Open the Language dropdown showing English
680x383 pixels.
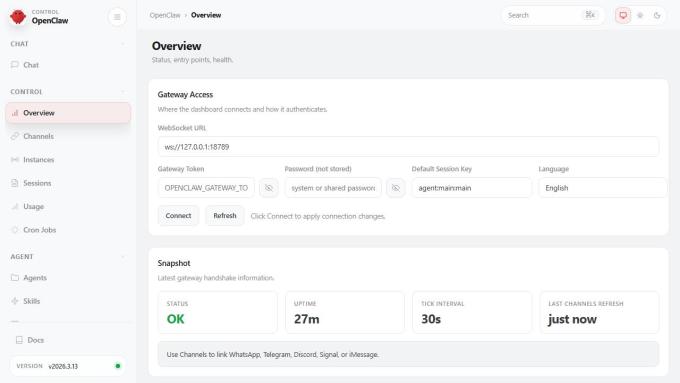[x=602, y=188]
